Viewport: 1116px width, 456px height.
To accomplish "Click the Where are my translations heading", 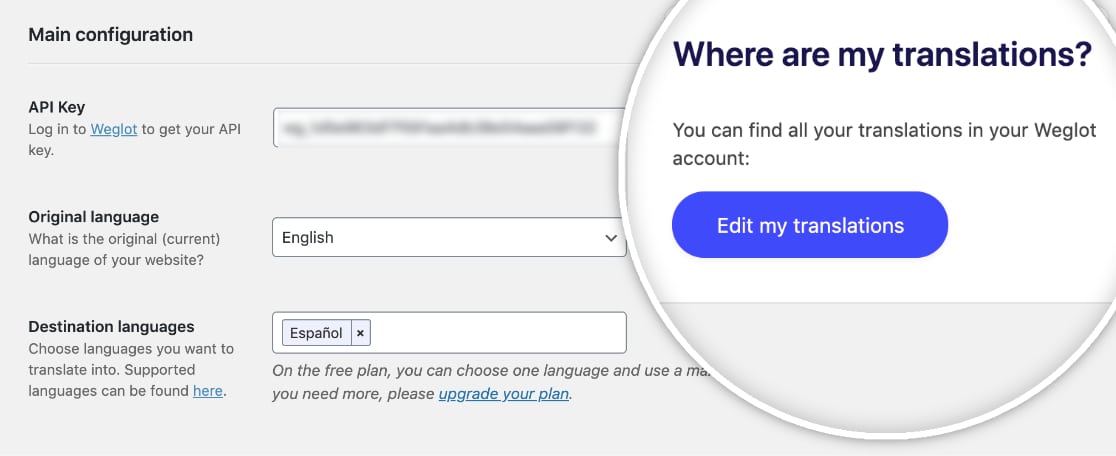I will [x=883, y=54].
